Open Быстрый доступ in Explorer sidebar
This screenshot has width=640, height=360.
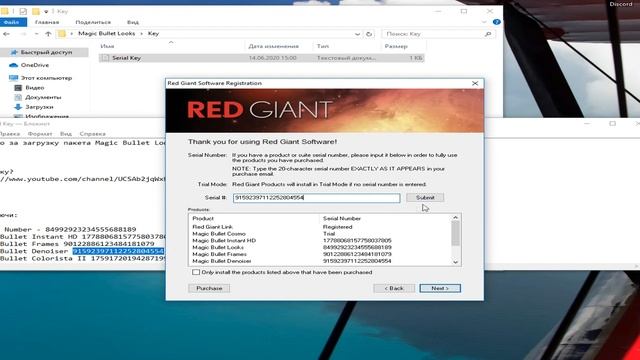tap(46, 52)
